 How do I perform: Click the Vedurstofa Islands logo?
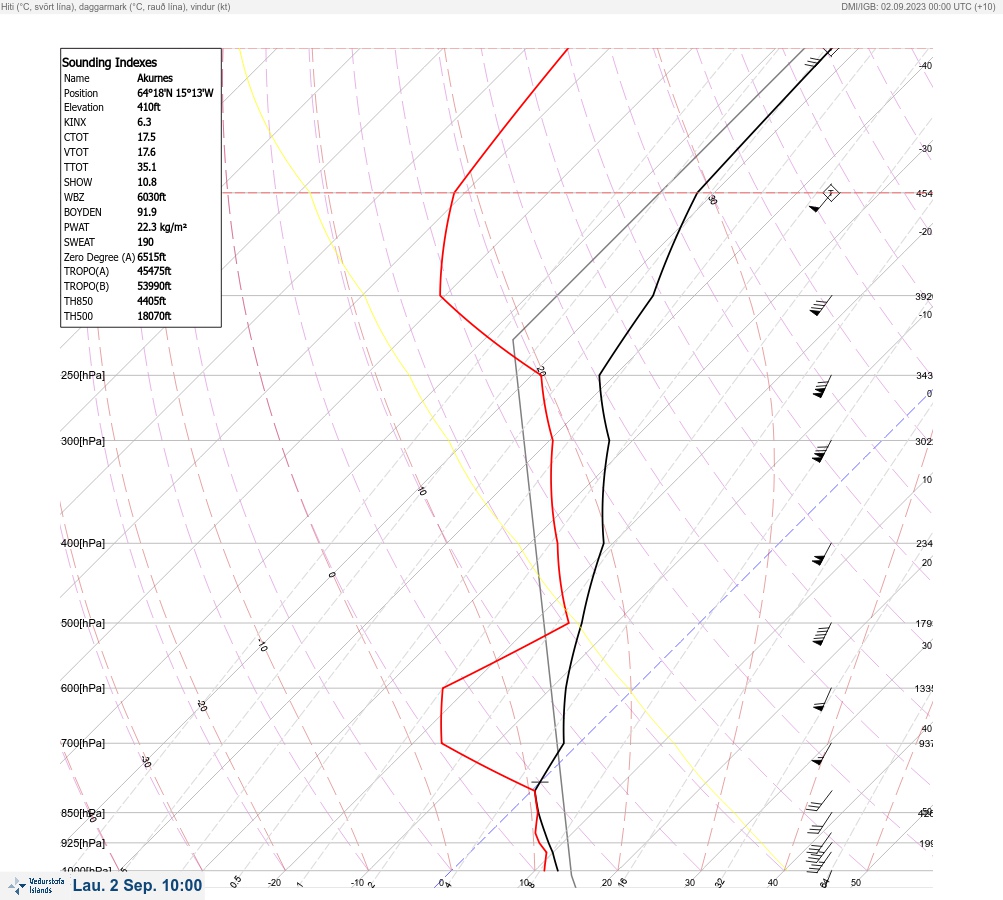coord(36,886)
